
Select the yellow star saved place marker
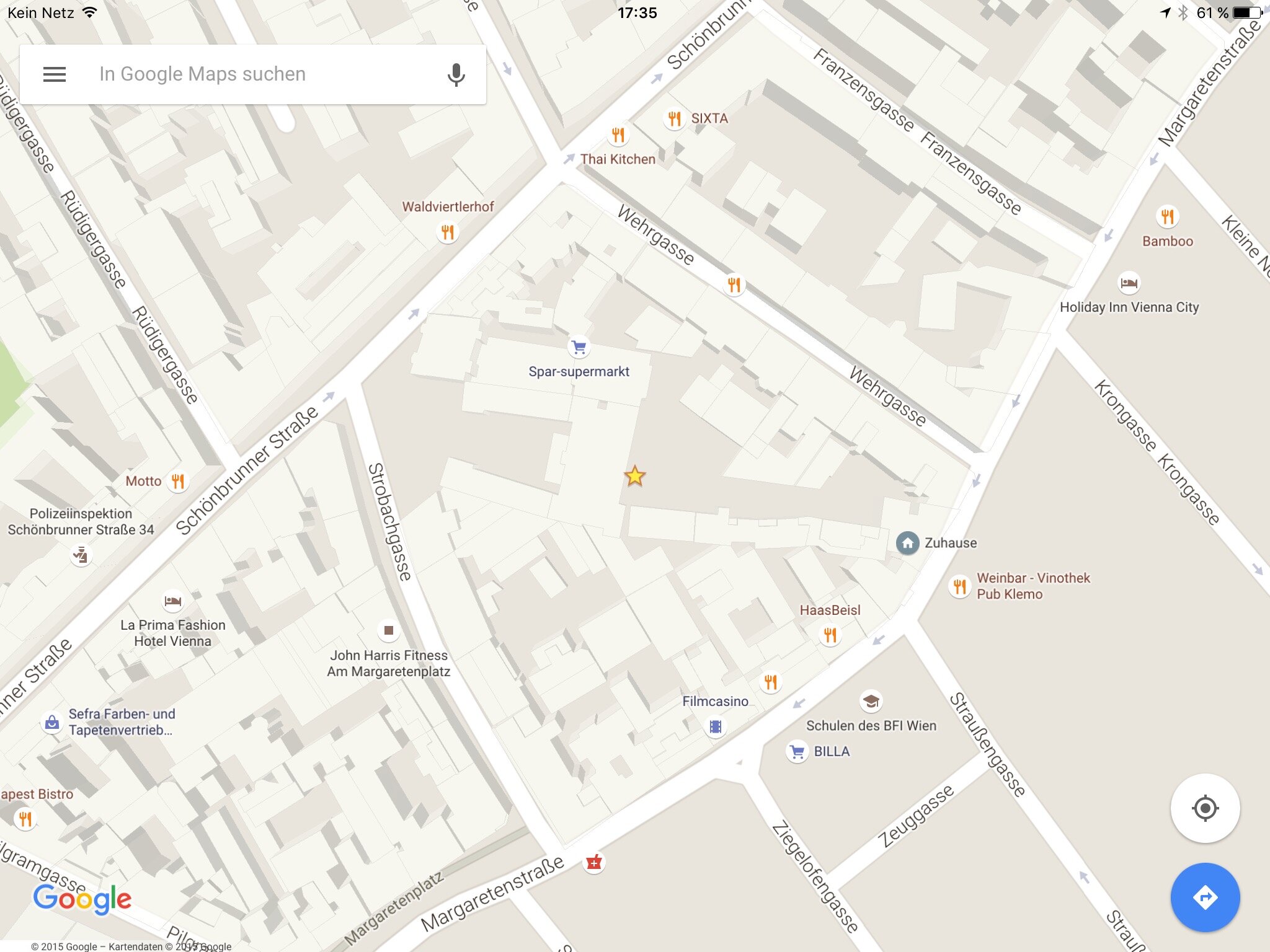click(634, 476)
